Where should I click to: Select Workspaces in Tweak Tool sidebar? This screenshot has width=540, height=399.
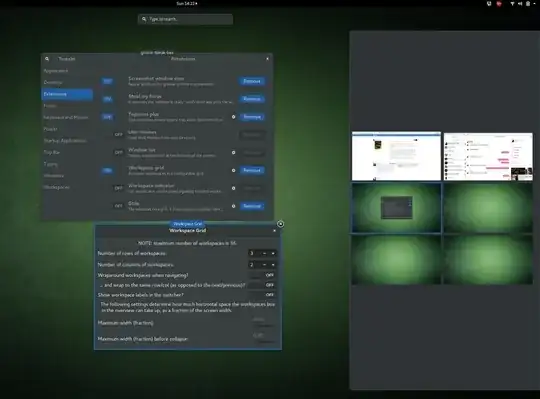tap(67, 187)
